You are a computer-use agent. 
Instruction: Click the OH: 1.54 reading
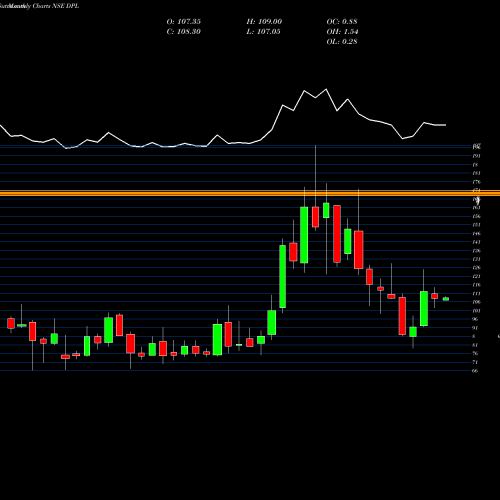(342, 32)
